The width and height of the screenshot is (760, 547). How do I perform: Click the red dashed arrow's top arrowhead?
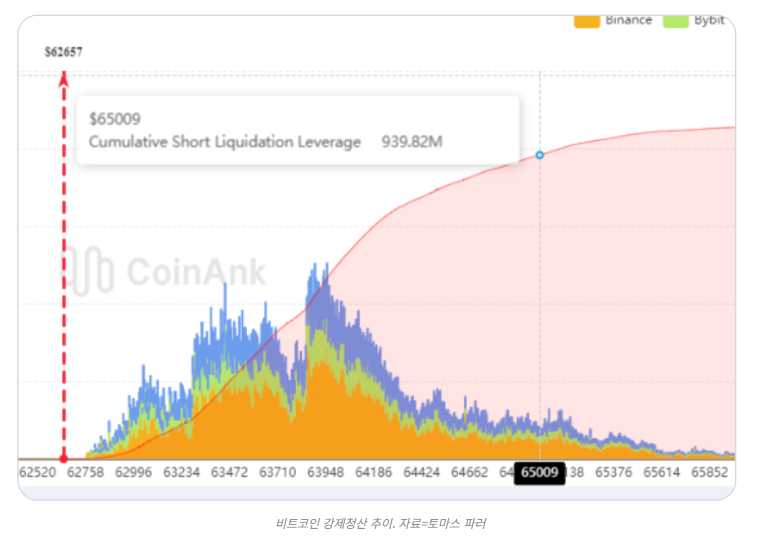[64, 77]
